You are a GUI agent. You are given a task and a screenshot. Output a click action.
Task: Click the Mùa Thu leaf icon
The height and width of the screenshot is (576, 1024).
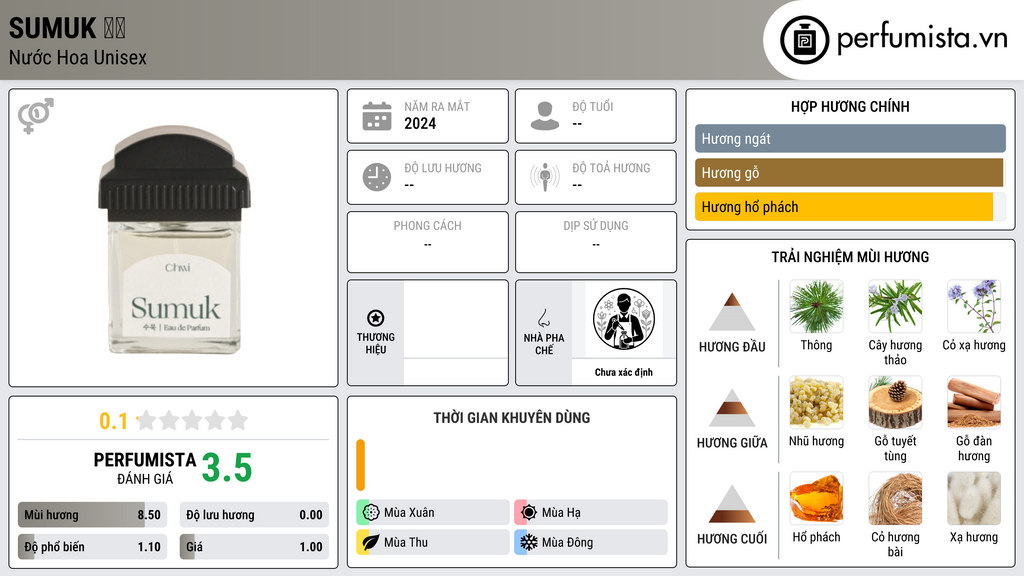click(x=371, y=542)
